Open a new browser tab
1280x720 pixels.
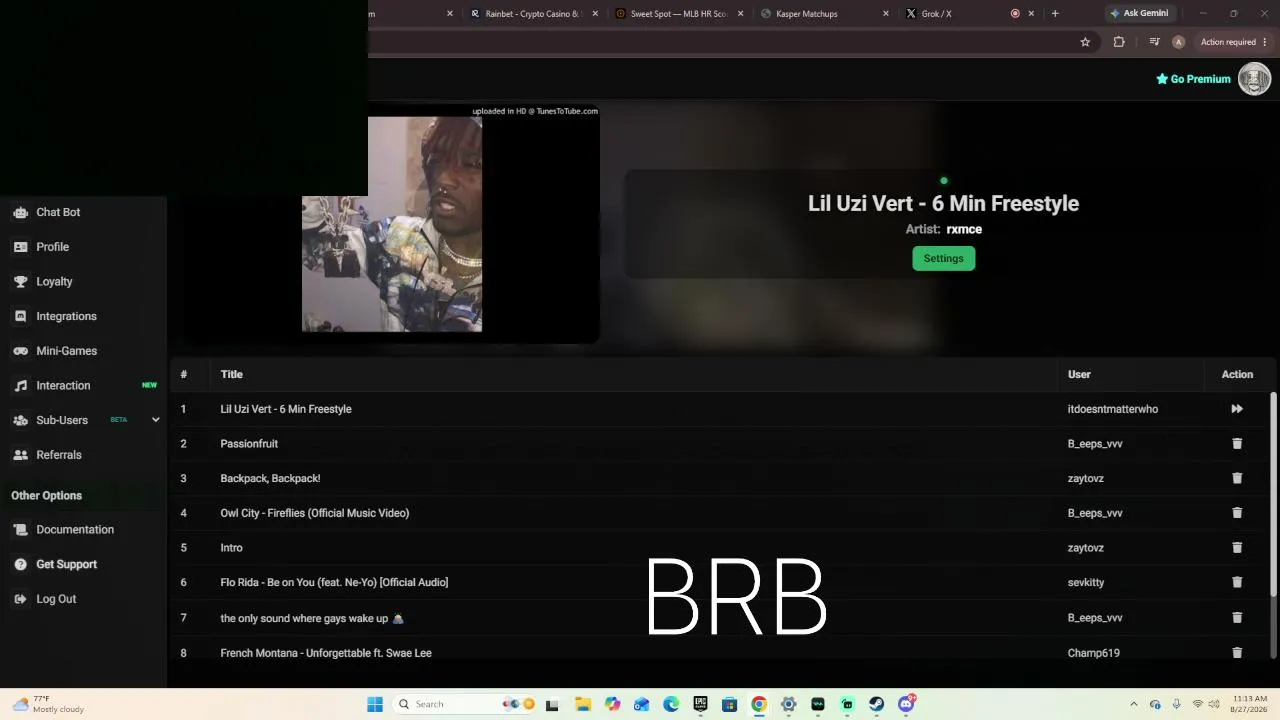(x=1055, y=14)
